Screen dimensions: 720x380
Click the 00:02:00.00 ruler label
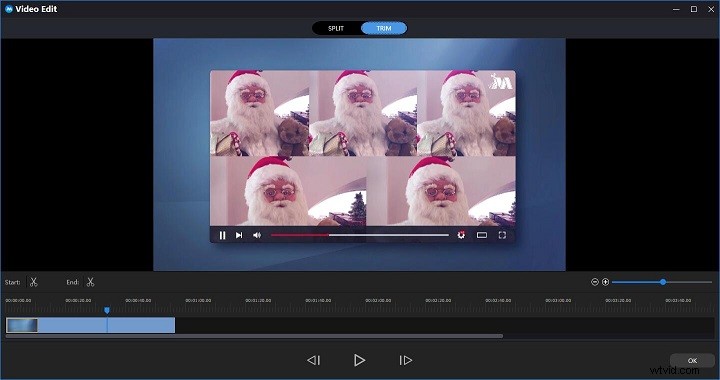tap(378, 301)
